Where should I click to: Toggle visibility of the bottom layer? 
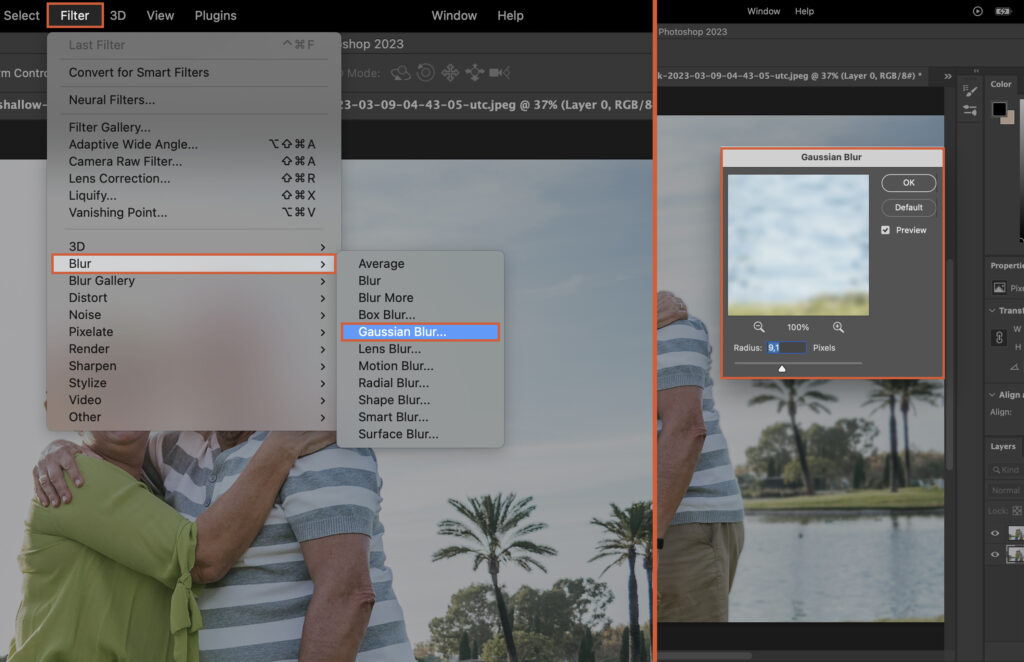point(995,556)
